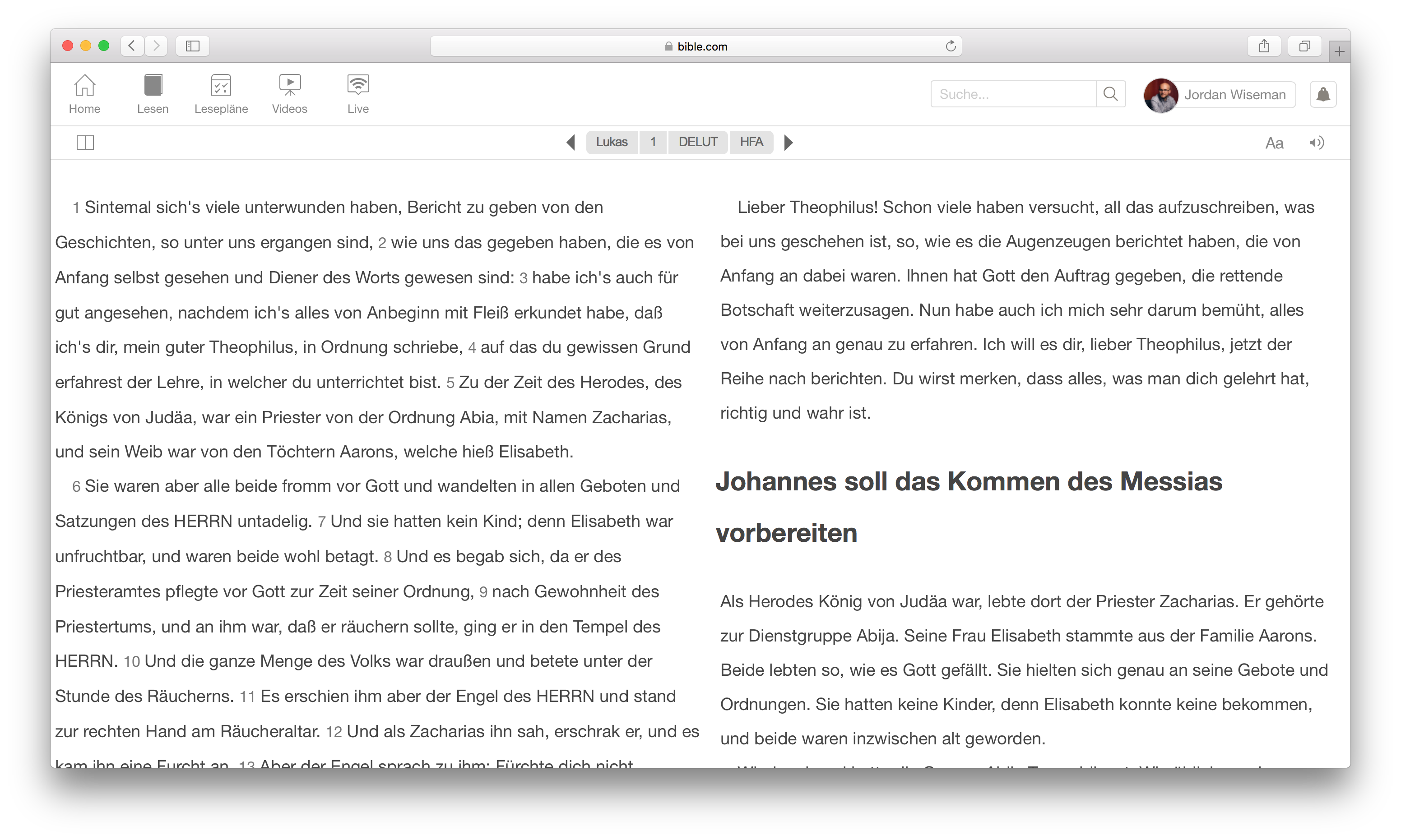
Task: Open the Aa font settings
Action: [1274, 143]
